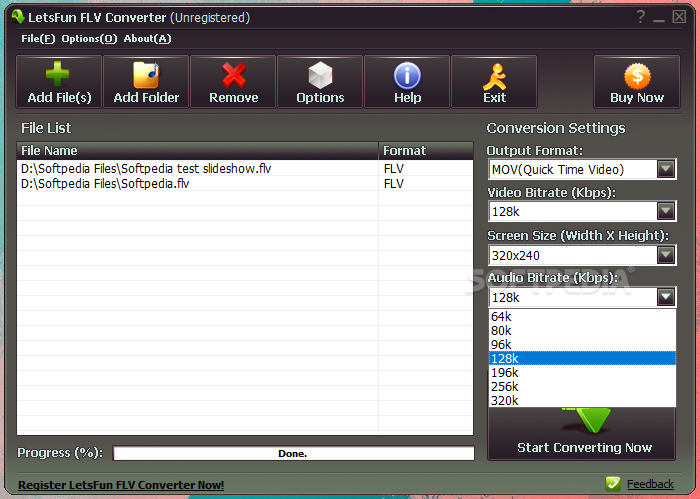Viewport: 700px width, 499px height.
Task: Open the About(A) menu
Action: (147, 39)
